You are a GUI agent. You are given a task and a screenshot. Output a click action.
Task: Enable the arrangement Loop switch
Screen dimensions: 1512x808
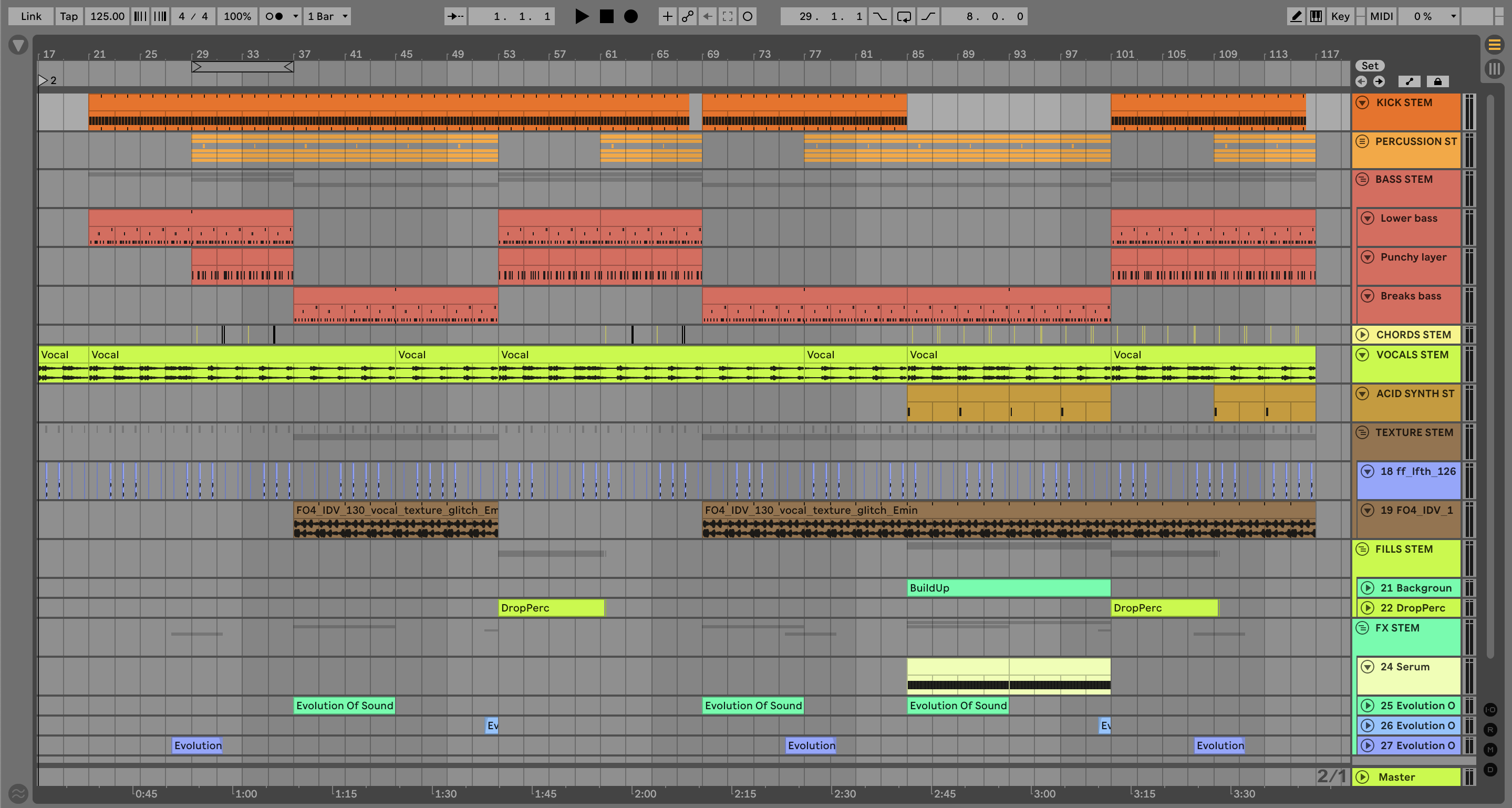[x=904, y=16]
